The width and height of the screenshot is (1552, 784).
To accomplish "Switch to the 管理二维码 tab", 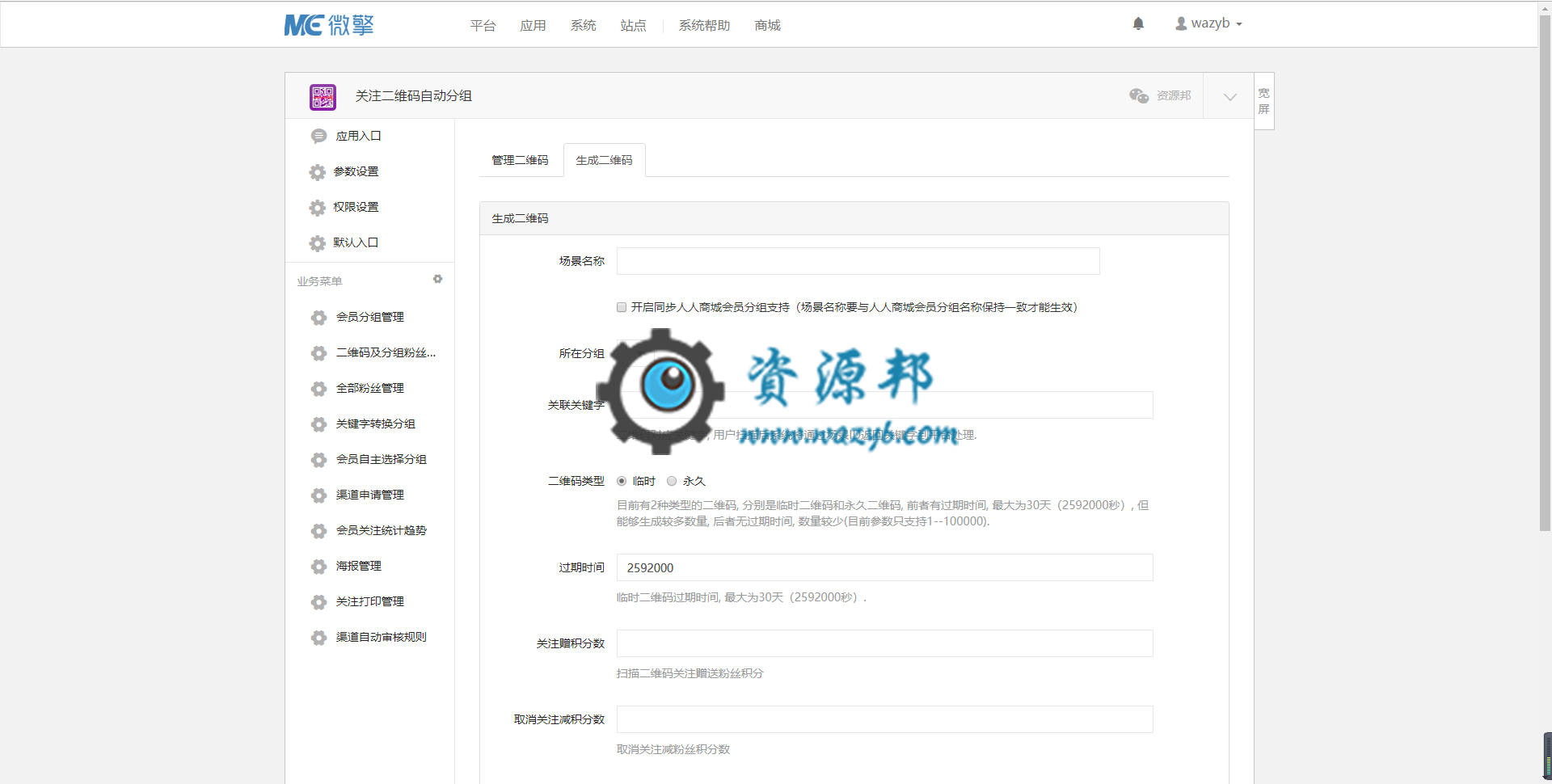I will 520,160.
